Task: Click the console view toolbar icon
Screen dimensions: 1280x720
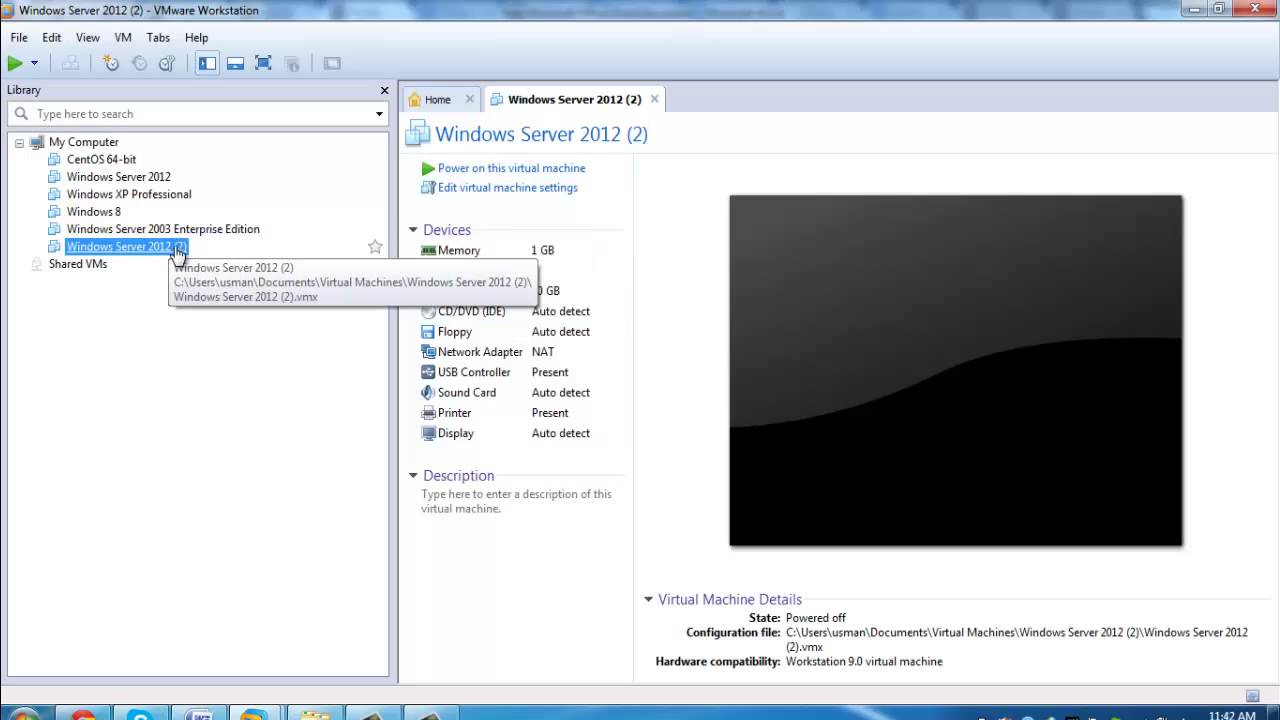Action: [x=332, y=63]
